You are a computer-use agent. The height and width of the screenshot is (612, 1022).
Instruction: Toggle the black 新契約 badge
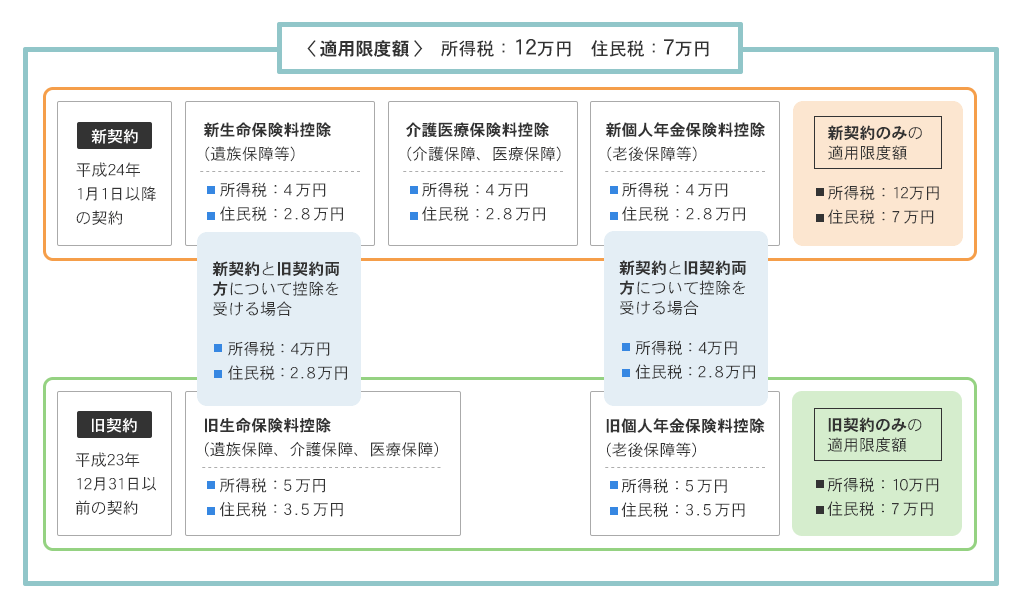[x=114, y=136]
